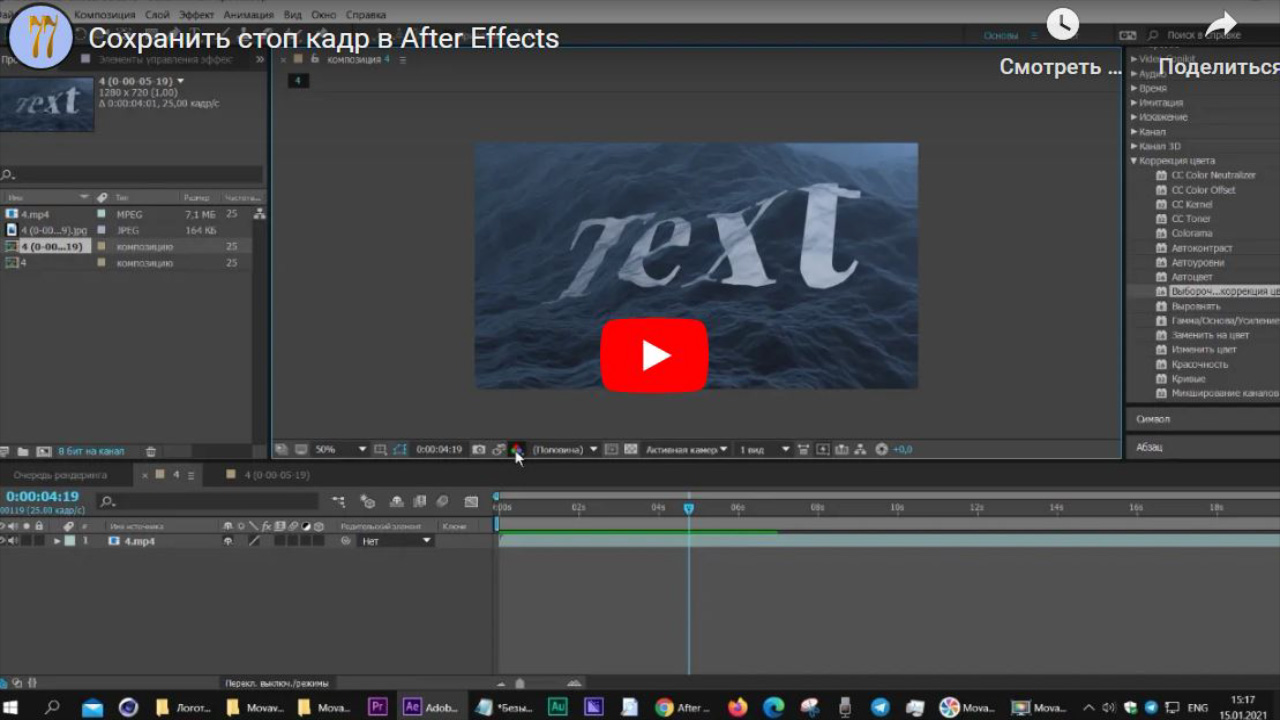This screenshot has height=720, width=1280.
Task: Open Telegram from the taskbar
Action: (880, 707)
